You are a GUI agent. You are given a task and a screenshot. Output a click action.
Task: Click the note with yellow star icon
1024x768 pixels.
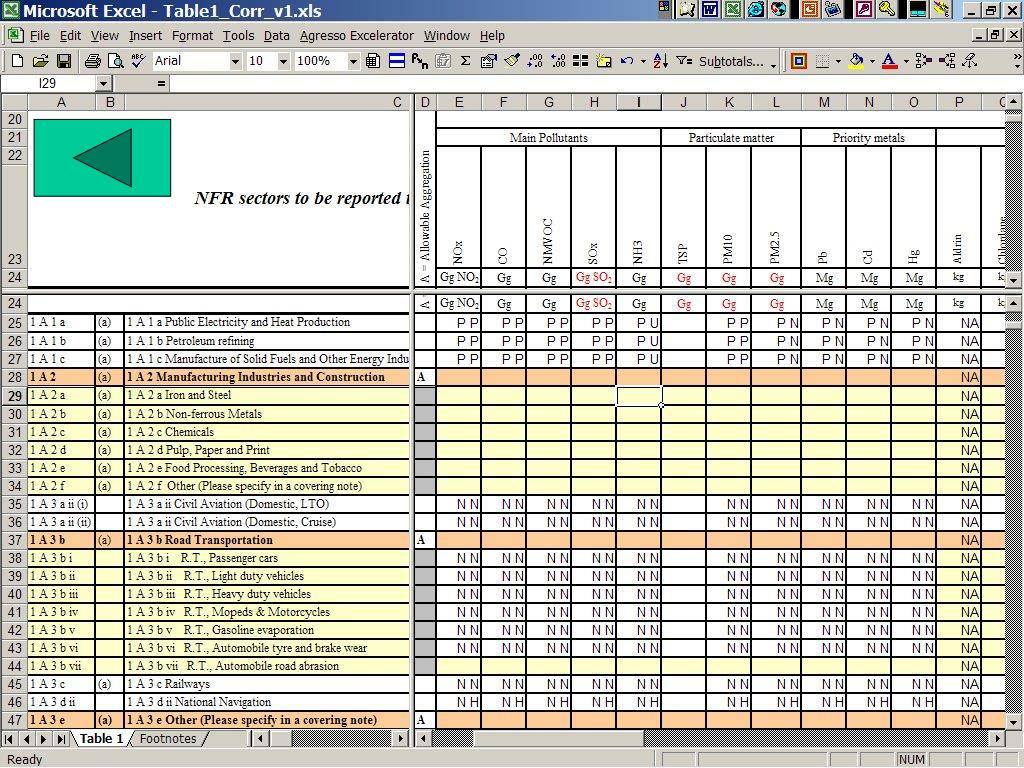tap(603, 61)
